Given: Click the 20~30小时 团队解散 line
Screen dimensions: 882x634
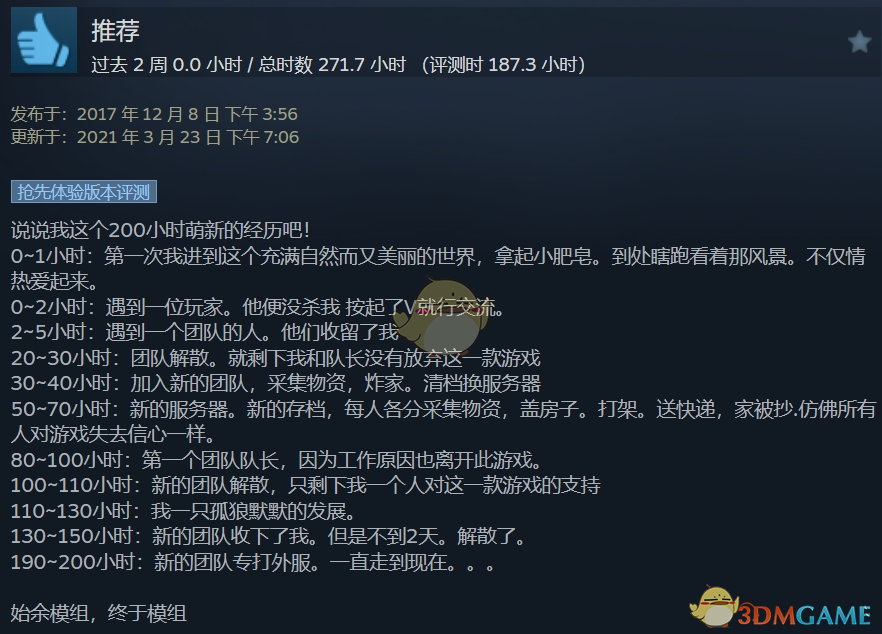Looking at the screenshot, I should (276, 358).
